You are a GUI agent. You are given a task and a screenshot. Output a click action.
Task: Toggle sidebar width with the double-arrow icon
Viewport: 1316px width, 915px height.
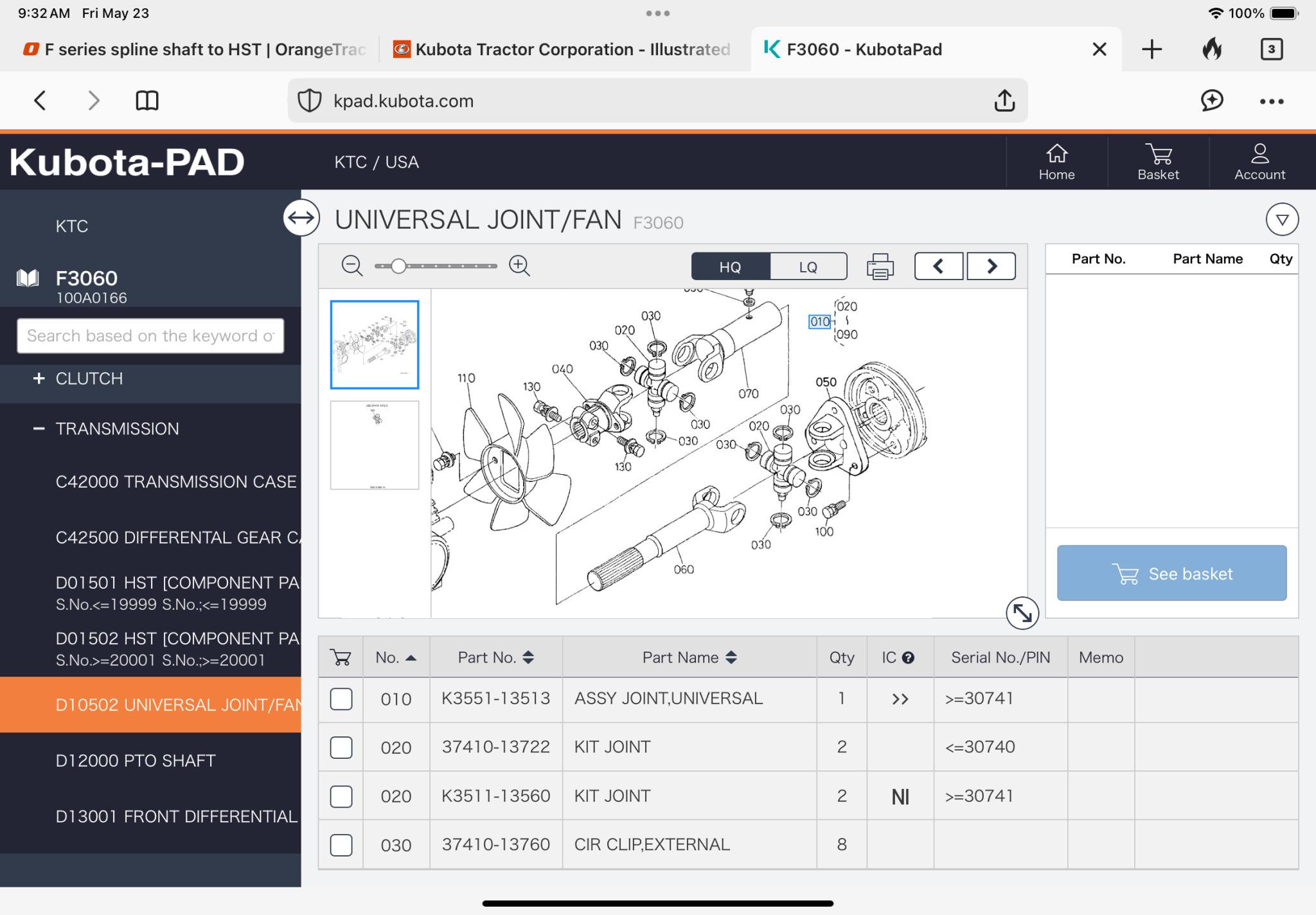coord(301,218)
